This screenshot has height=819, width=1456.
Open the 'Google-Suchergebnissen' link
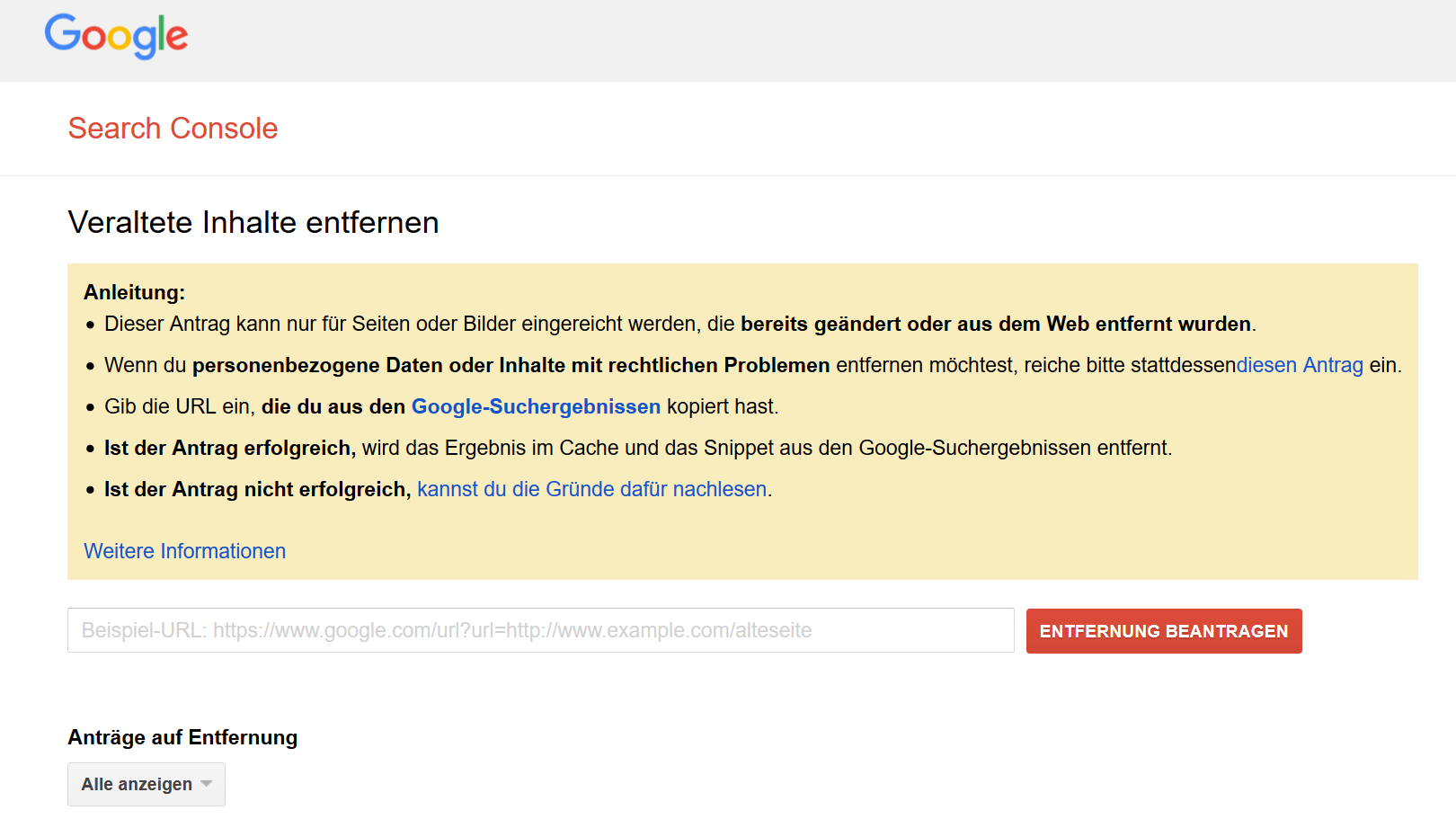536,406
